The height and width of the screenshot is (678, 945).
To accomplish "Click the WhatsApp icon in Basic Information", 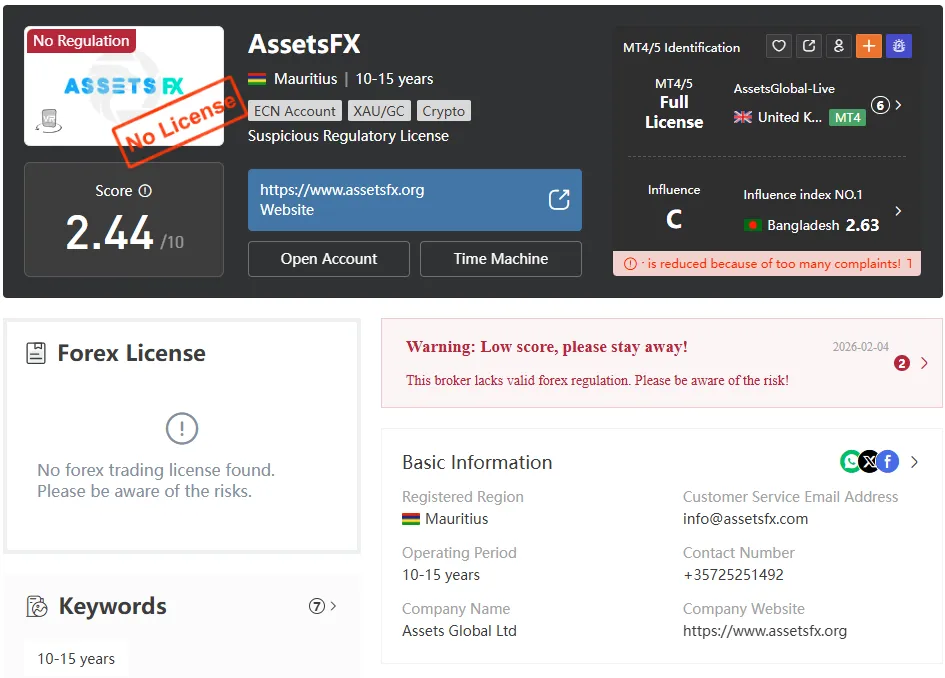I will click(850, 462).
